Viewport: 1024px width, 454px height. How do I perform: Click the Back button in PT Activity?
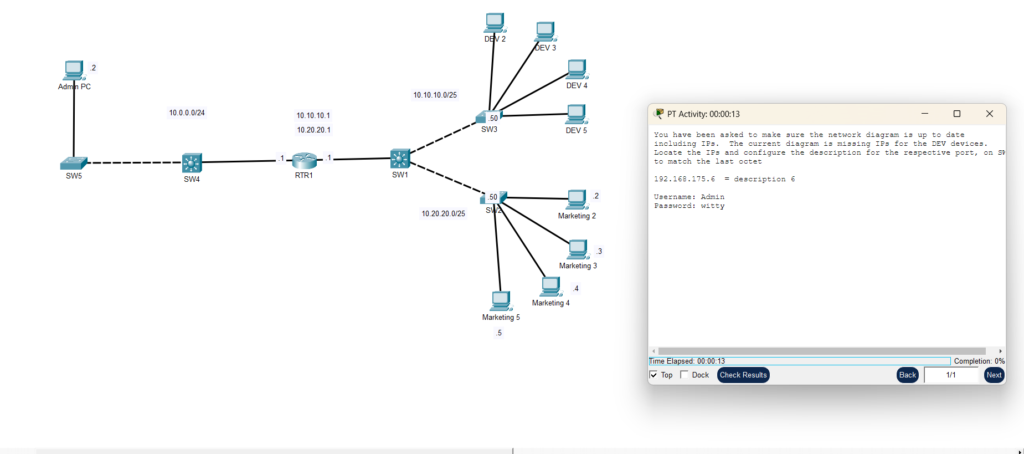pos(906,375)
